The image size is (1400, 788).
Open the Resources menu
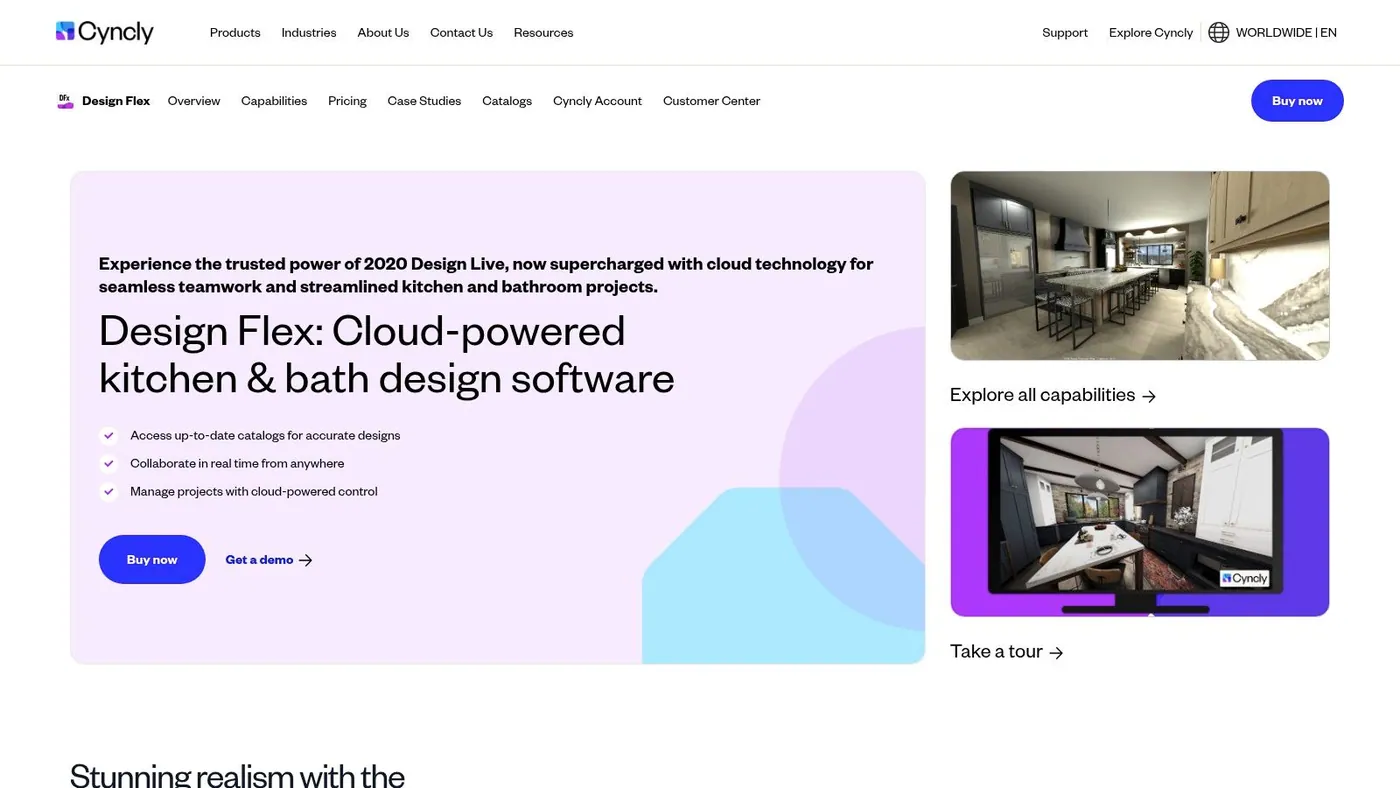pyautogui.click(x=544, y=33)
